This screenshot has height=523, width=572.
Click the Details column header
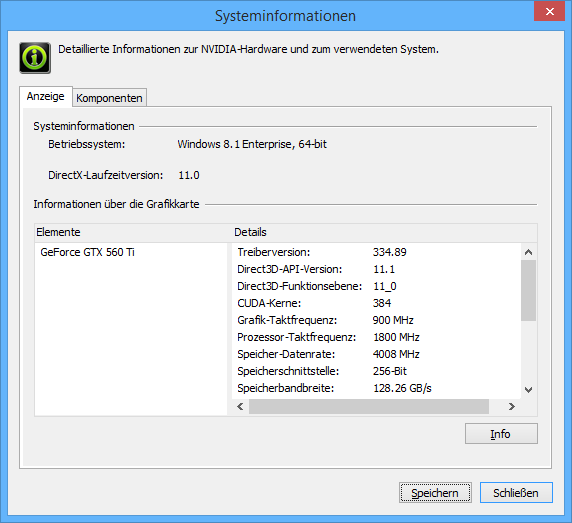pyautogui.click(x=384, y=232)
